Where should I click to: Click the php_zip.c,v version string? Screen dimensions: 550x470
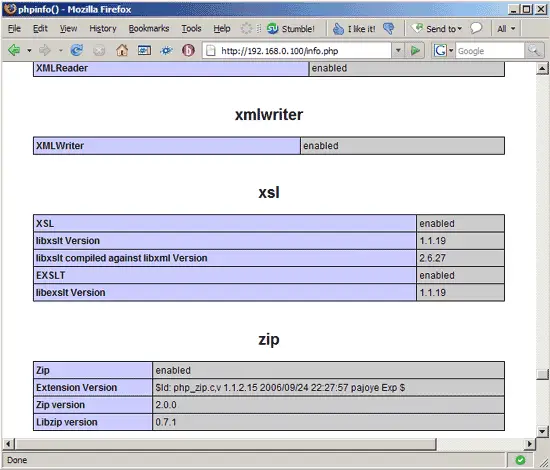[x=280, y=388]
